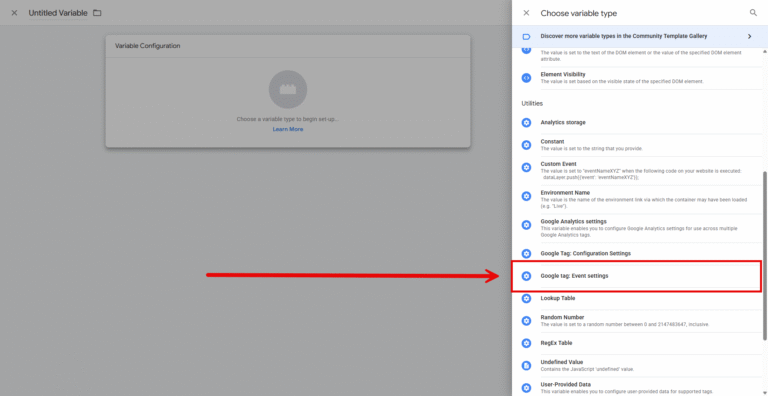
Task: Select Google Tag: Configuration Settings gear icon
Action: [x=526, y=254]
